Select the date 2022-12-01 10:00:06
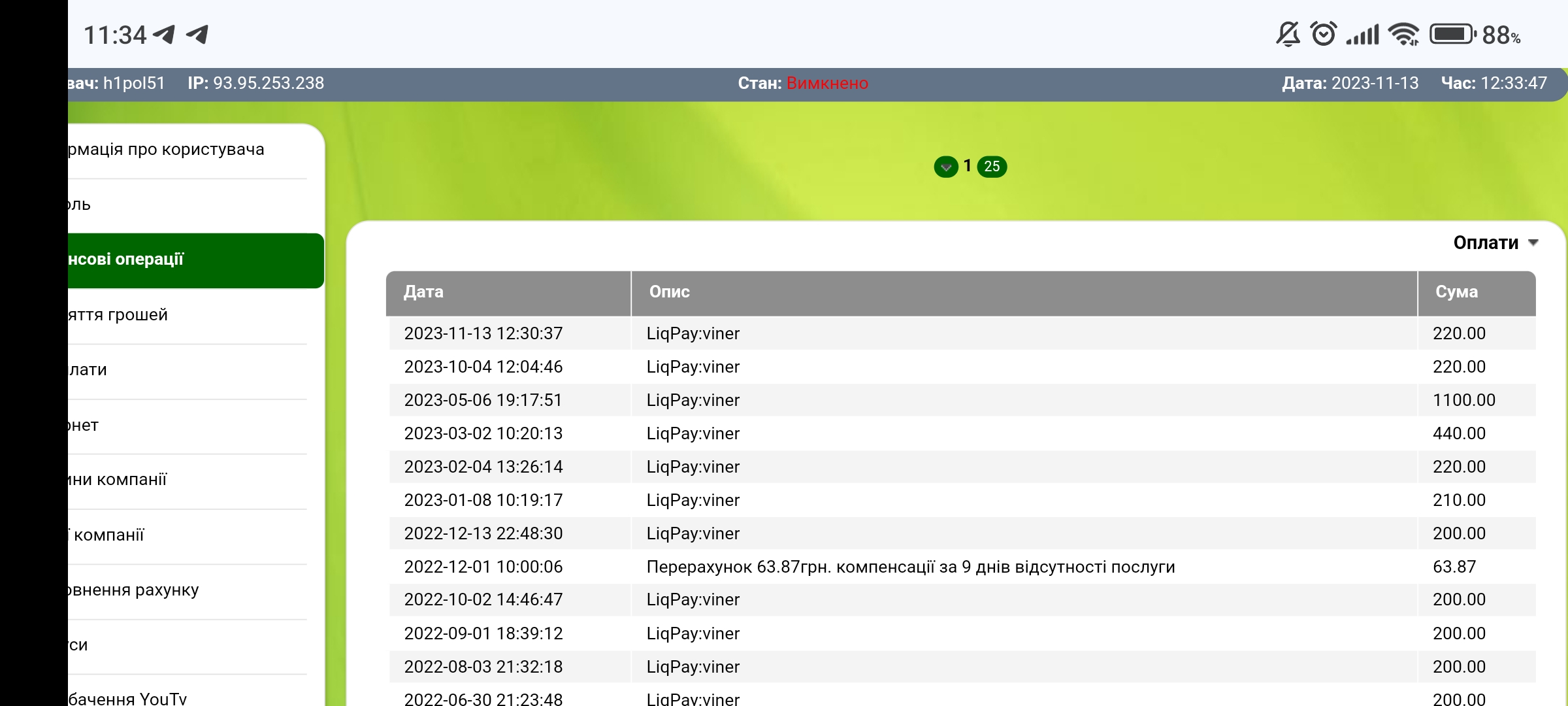1568x706 pixels. click(x=483, y=567)
